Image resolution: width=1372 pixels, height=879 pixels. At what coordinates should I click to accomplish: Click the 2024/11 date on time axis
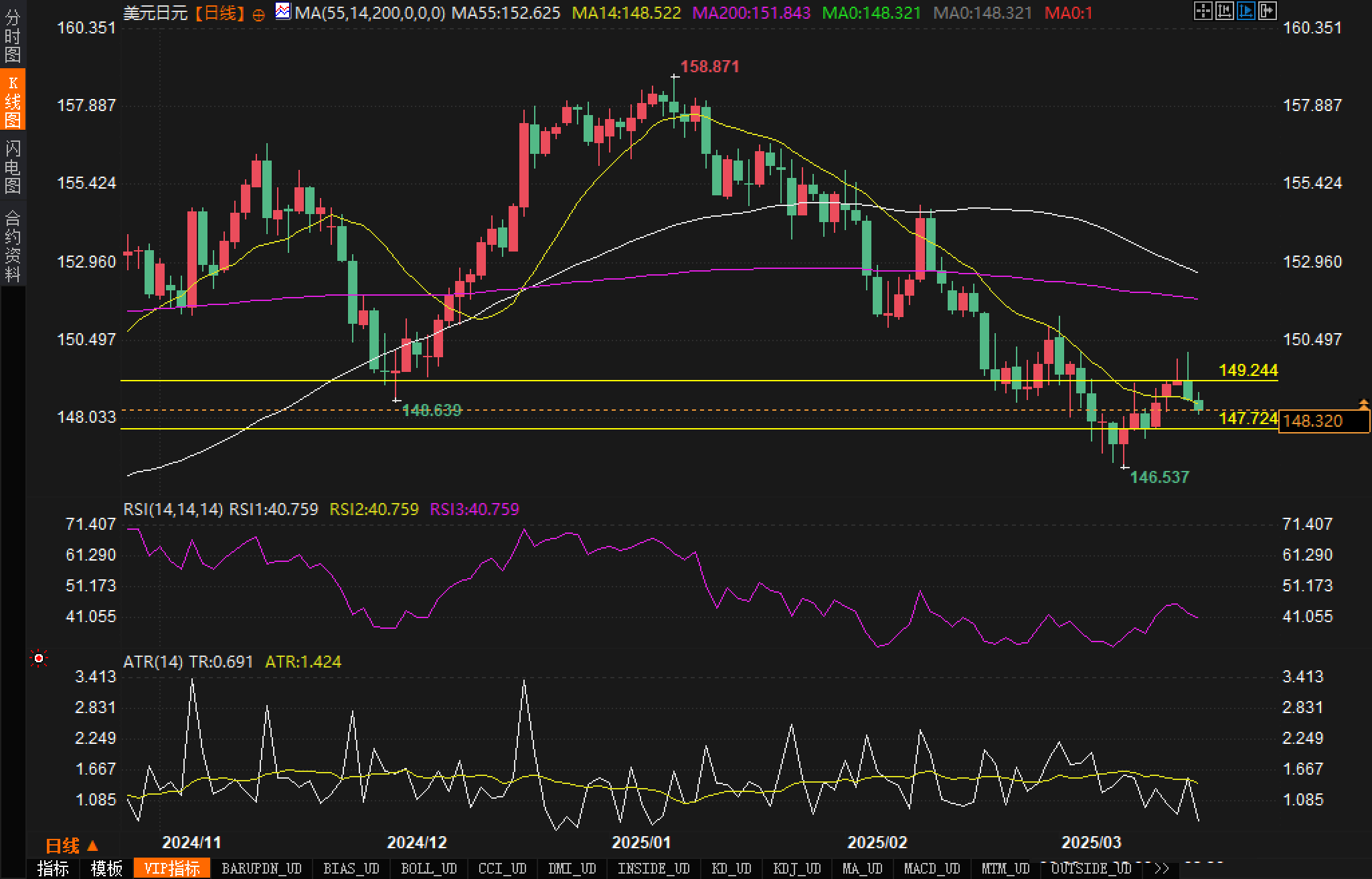click(x=191, y=842)
